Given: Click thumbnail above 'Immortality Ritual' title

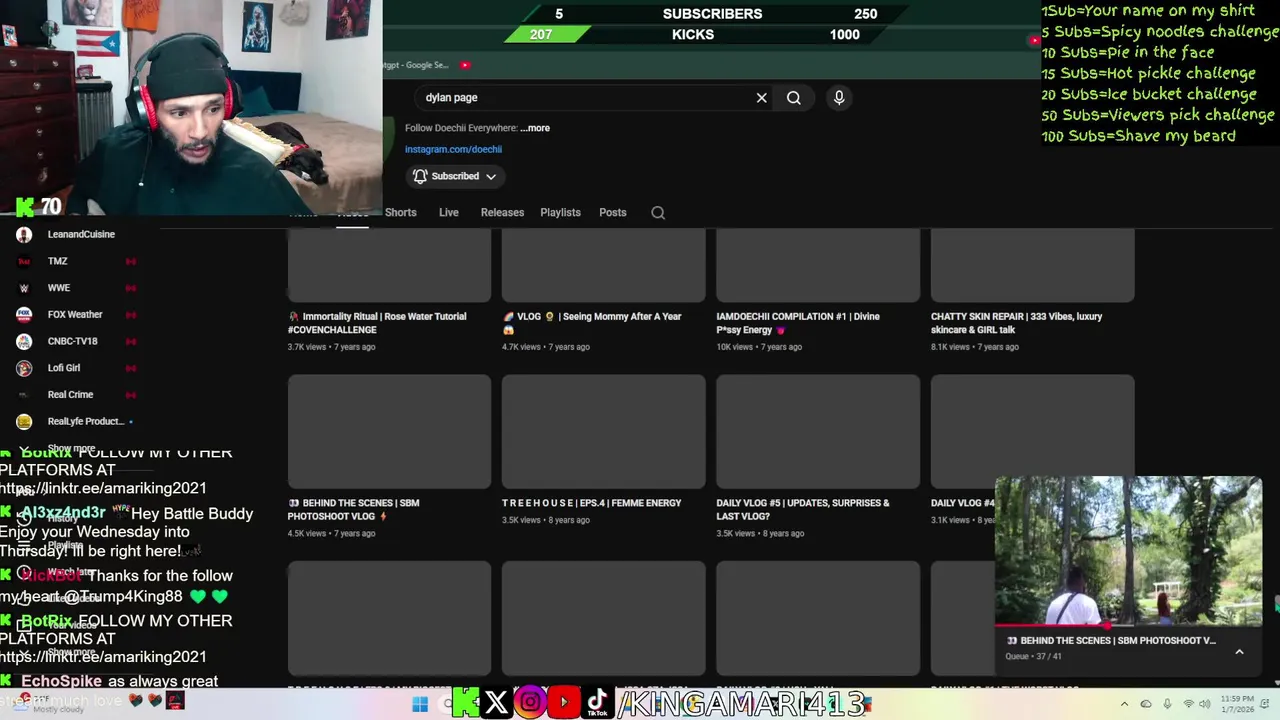Looking at the screenshot, I should 389,265.
